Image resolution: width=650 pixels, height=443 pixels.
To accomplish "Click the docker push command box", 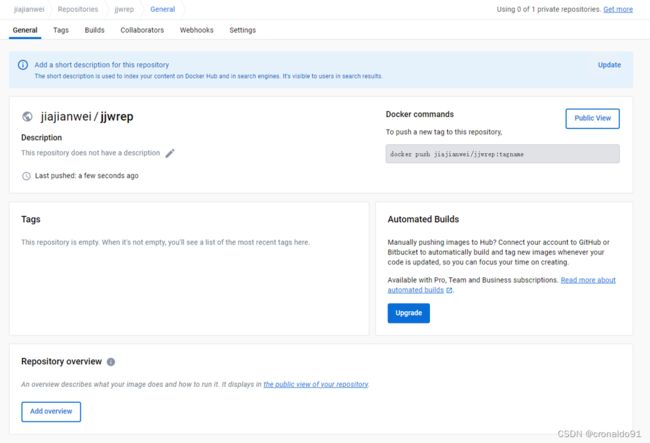I will [502, 154].
